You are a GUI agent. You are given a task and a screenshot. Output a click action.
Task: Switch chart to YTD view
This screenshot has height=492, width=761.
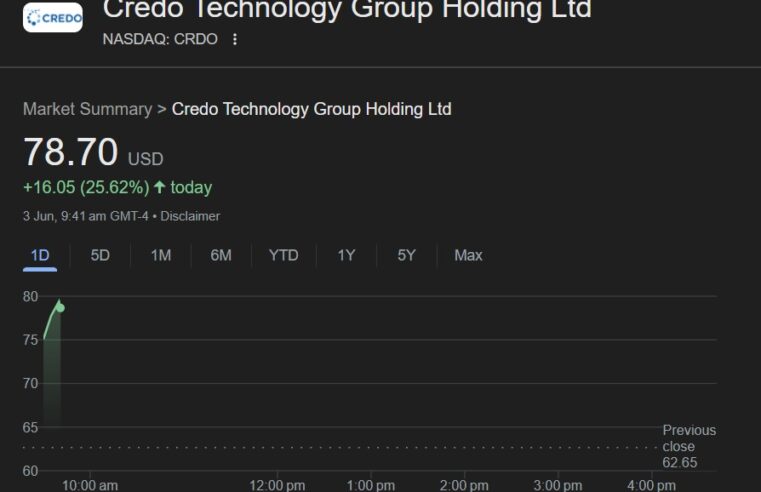click(x=283, y=256)
